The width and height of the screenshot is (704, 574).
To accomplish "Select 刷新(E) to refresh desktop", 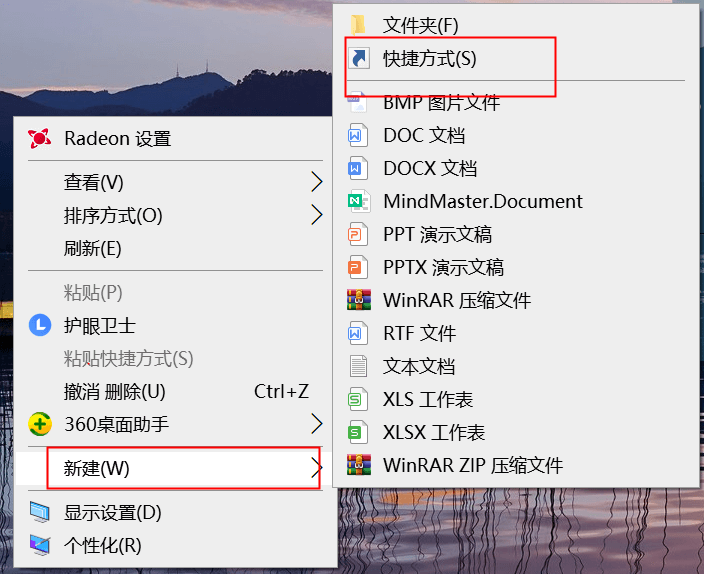I will coord(176,248).
